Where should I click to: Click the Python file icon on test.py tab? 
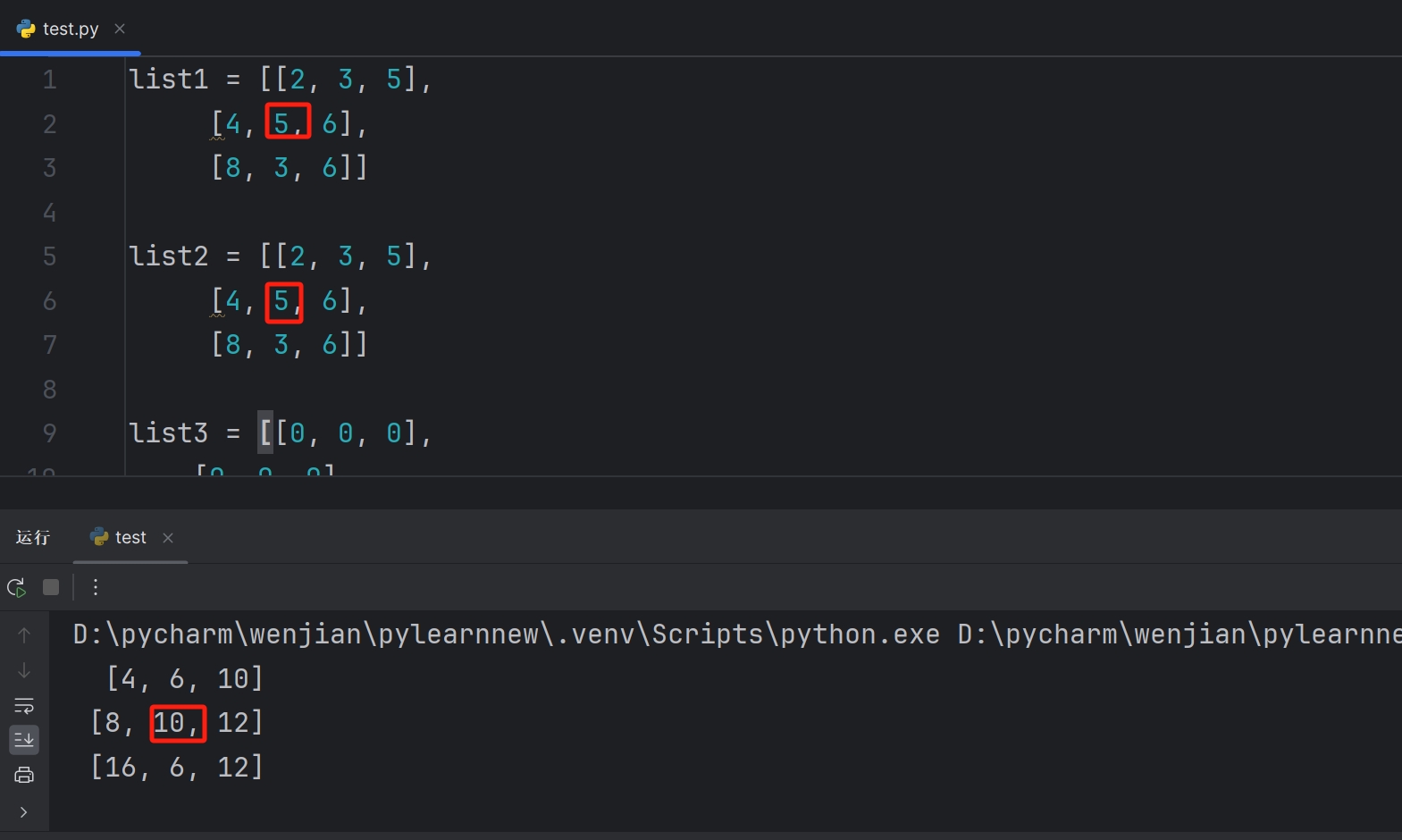click(x=26, y=29)
